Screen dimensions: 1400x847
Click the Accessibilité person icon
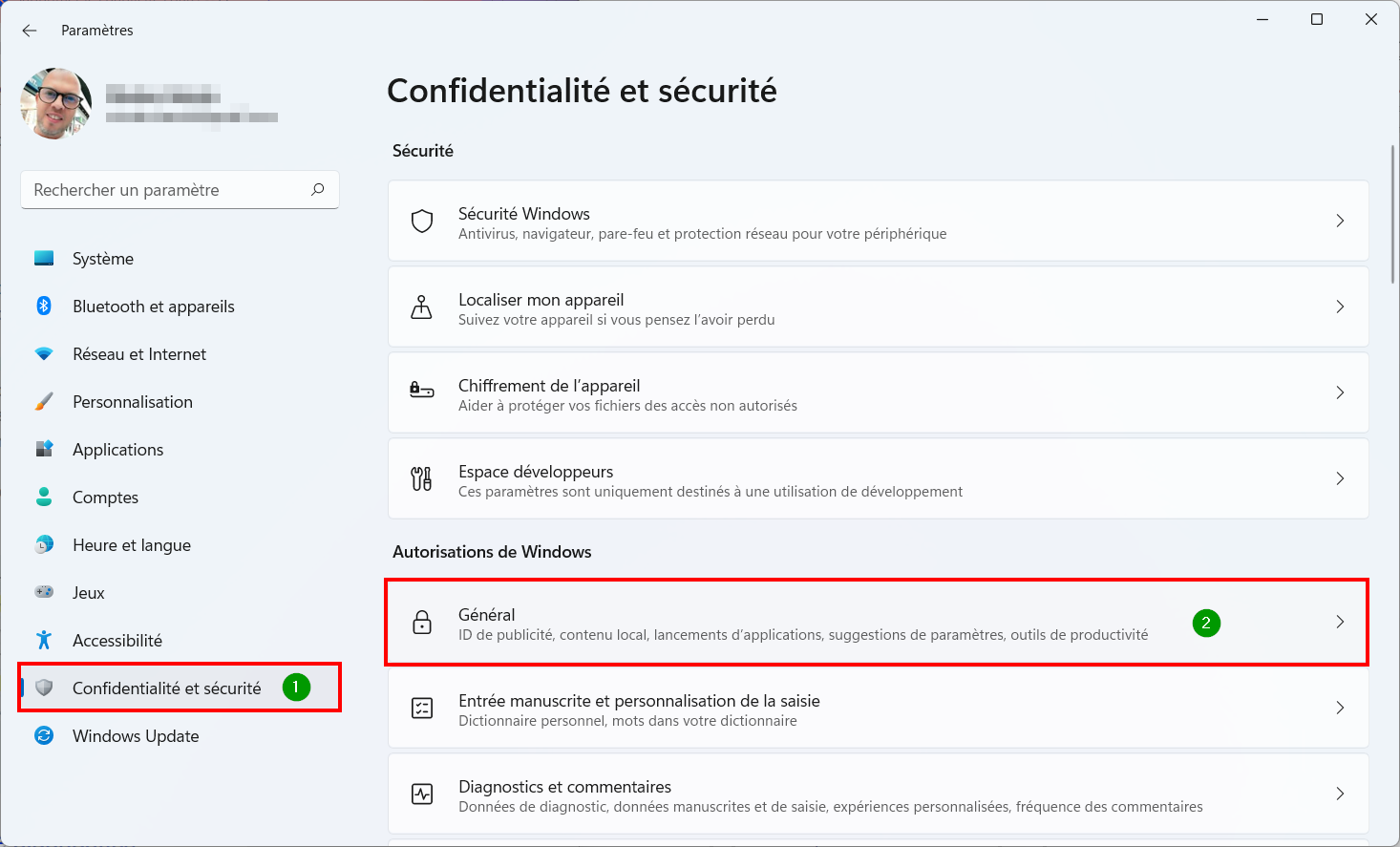[44, 640]
